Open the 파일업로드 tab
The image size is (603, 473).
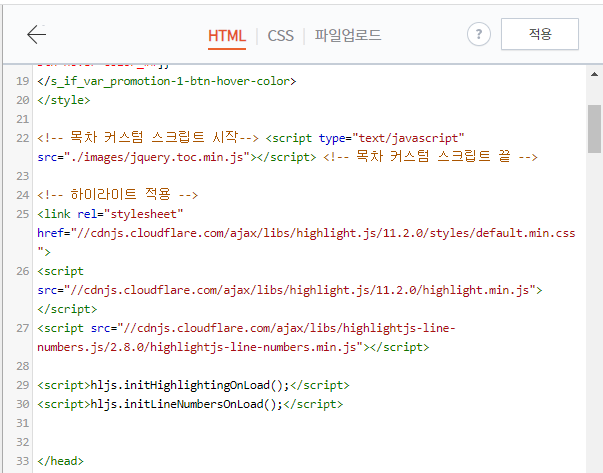point(348,35)
